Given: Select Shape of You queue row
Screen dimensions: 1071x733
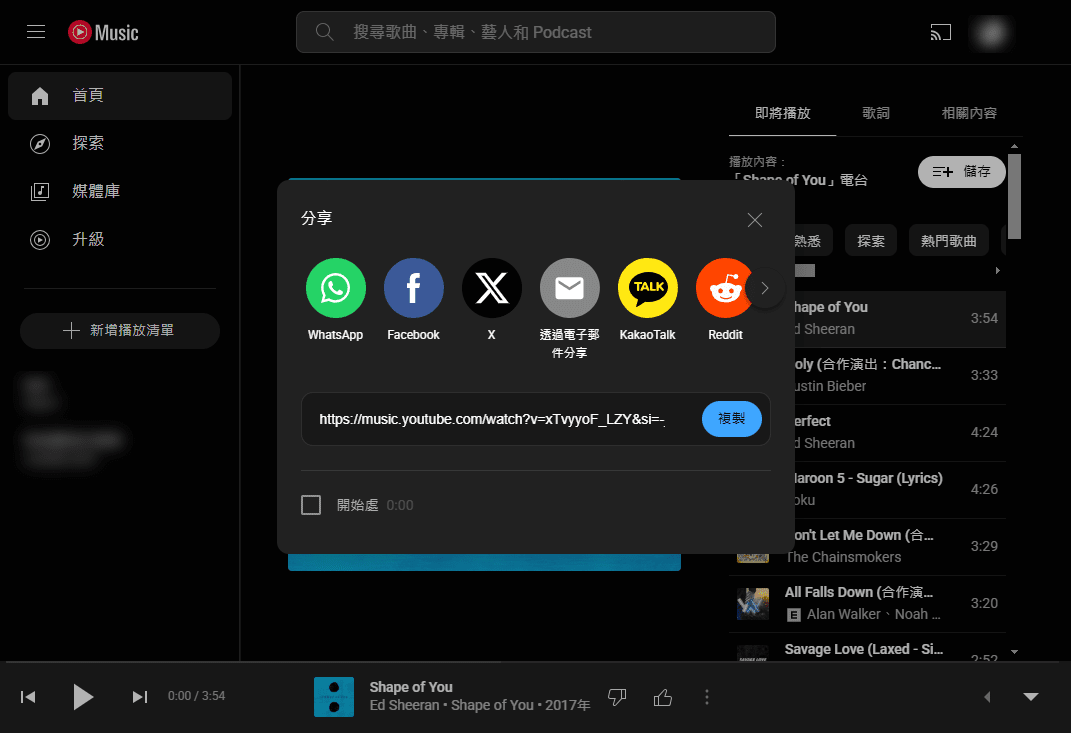Looking at the screenshot, I should [x=900, y=319].
